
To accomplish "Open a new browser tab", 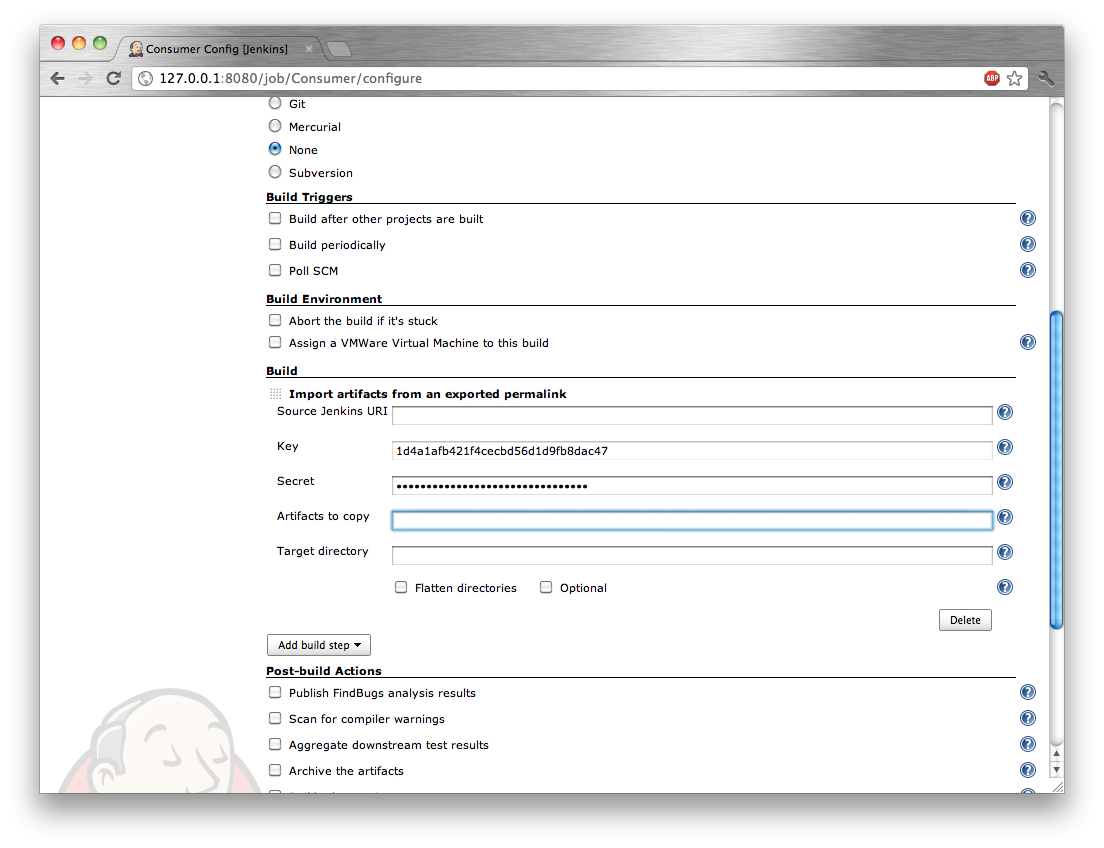I will pos(339,49).
